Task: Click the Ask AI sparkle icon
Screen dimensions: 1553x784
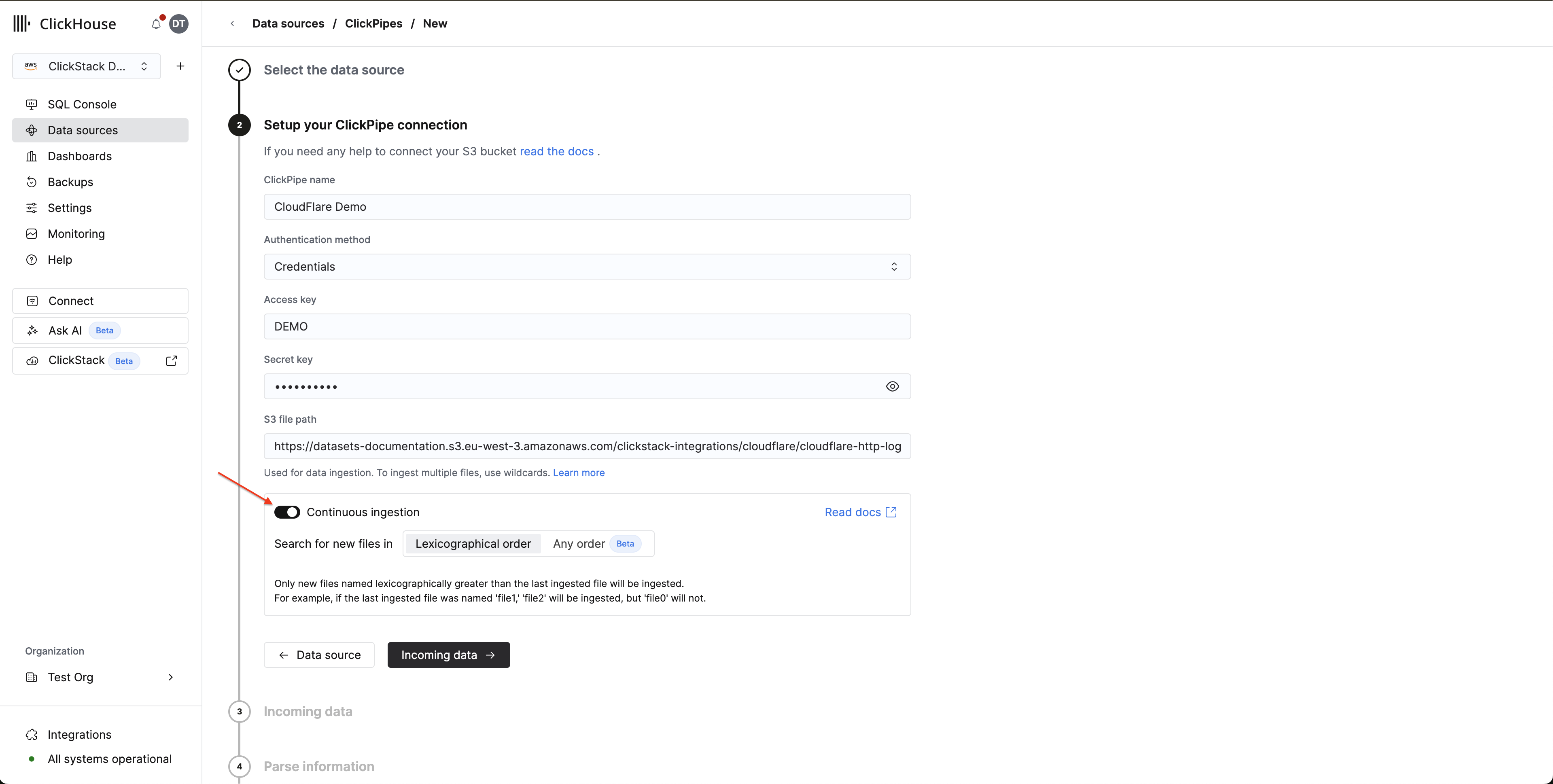Action: pyautogui.click(x=32, y=330)
